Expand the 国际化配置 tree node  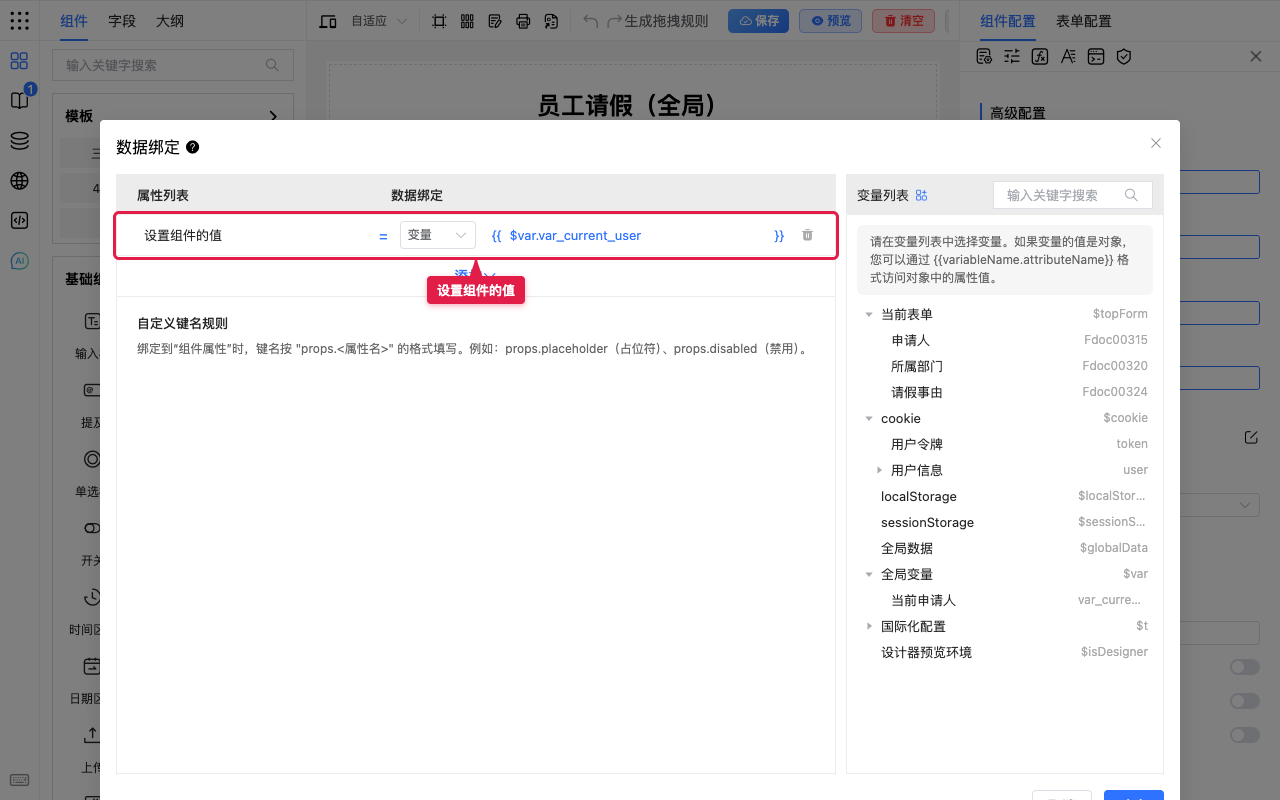tap(869, 626)
